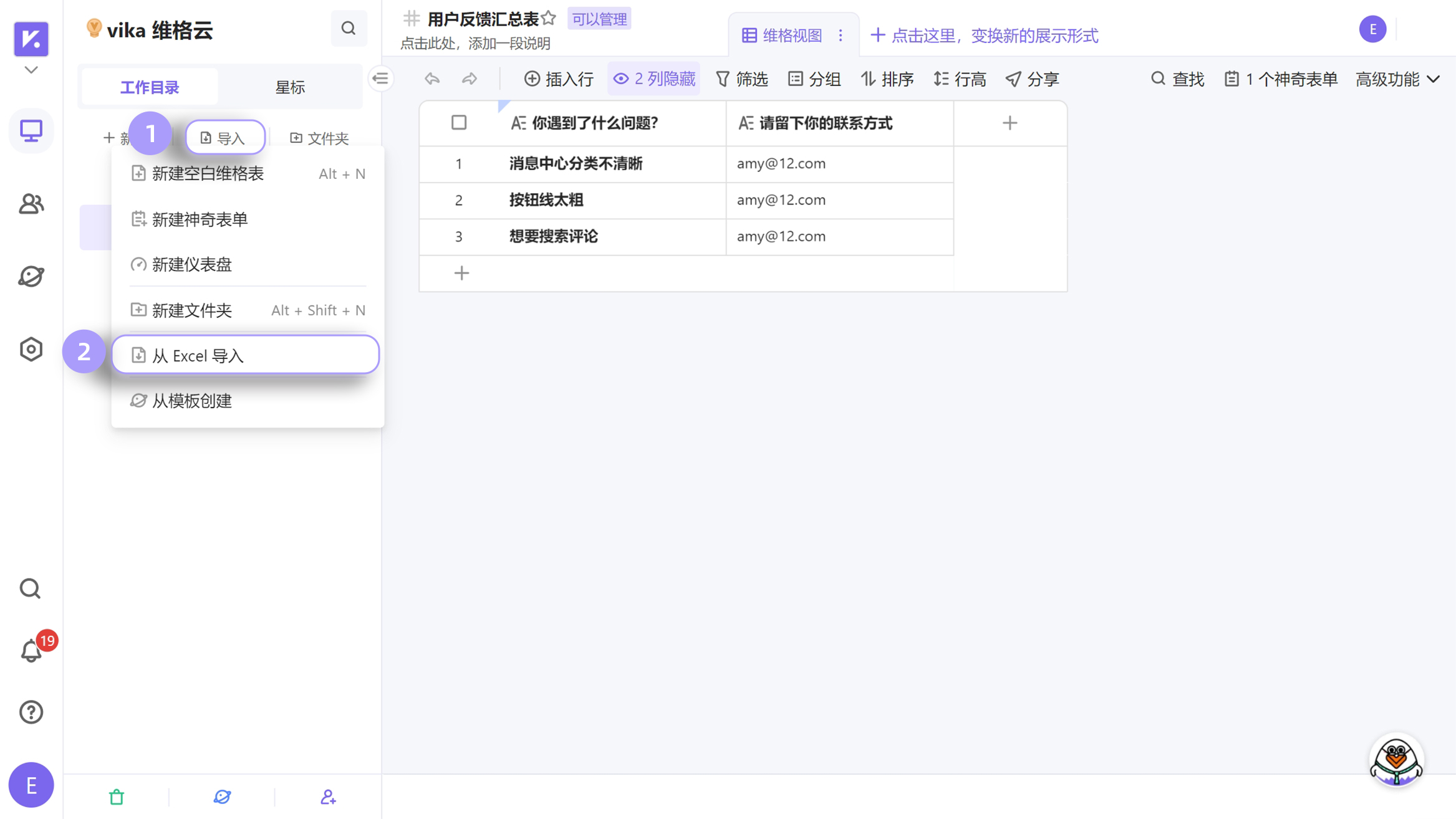This screenshot has width=1456, height=819.
Task: Adjust 行高 row height settings
Action: (960, 79)
